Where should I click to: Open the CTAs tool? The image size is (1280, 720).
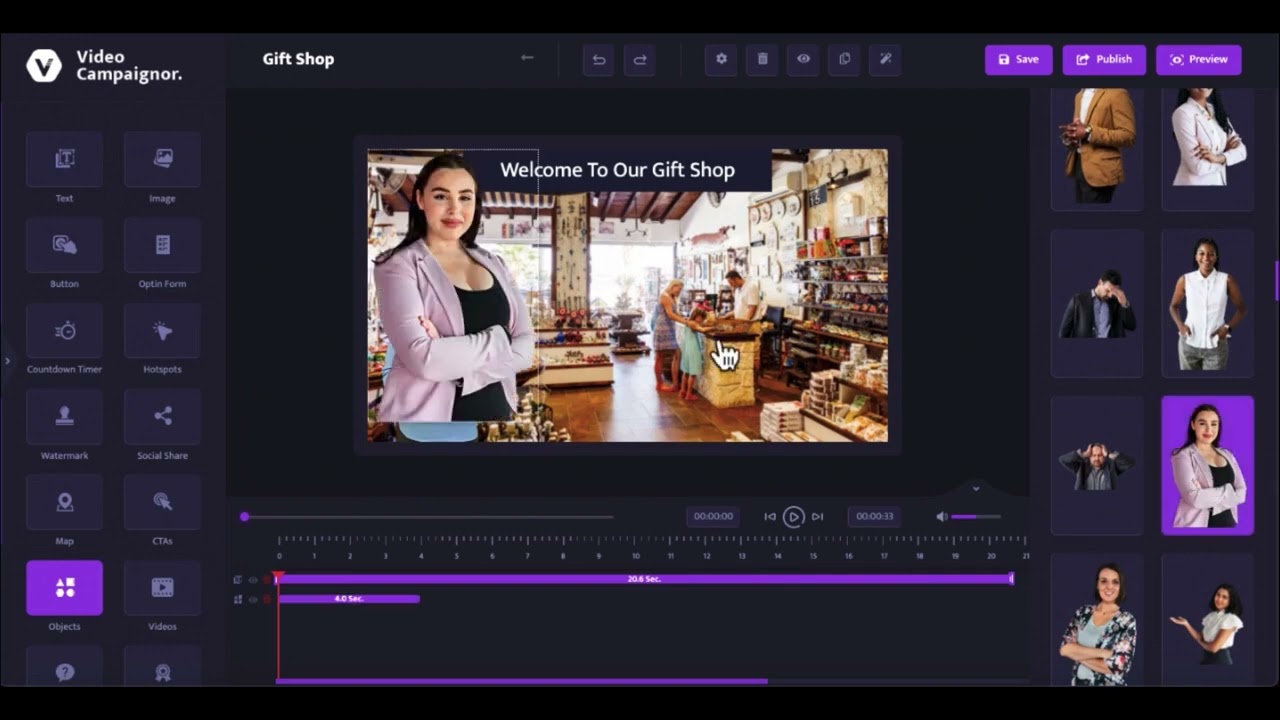162,502
